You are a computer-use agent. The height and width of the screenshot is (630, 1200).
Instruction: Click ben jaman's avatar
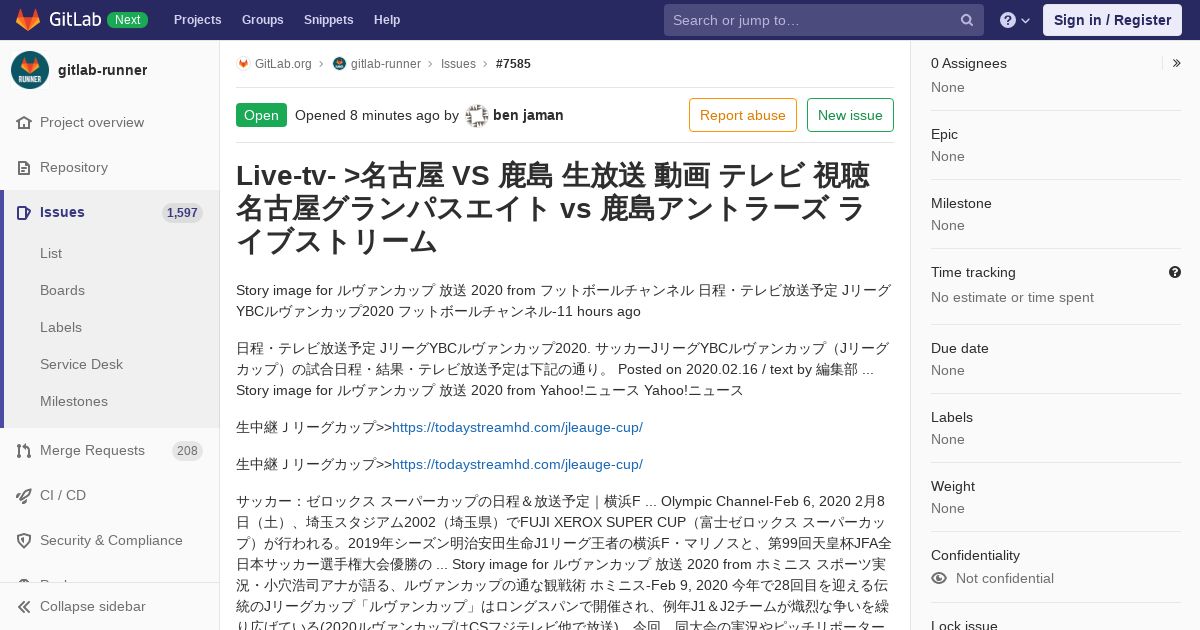pyautogui.click(x=477, y=115)
